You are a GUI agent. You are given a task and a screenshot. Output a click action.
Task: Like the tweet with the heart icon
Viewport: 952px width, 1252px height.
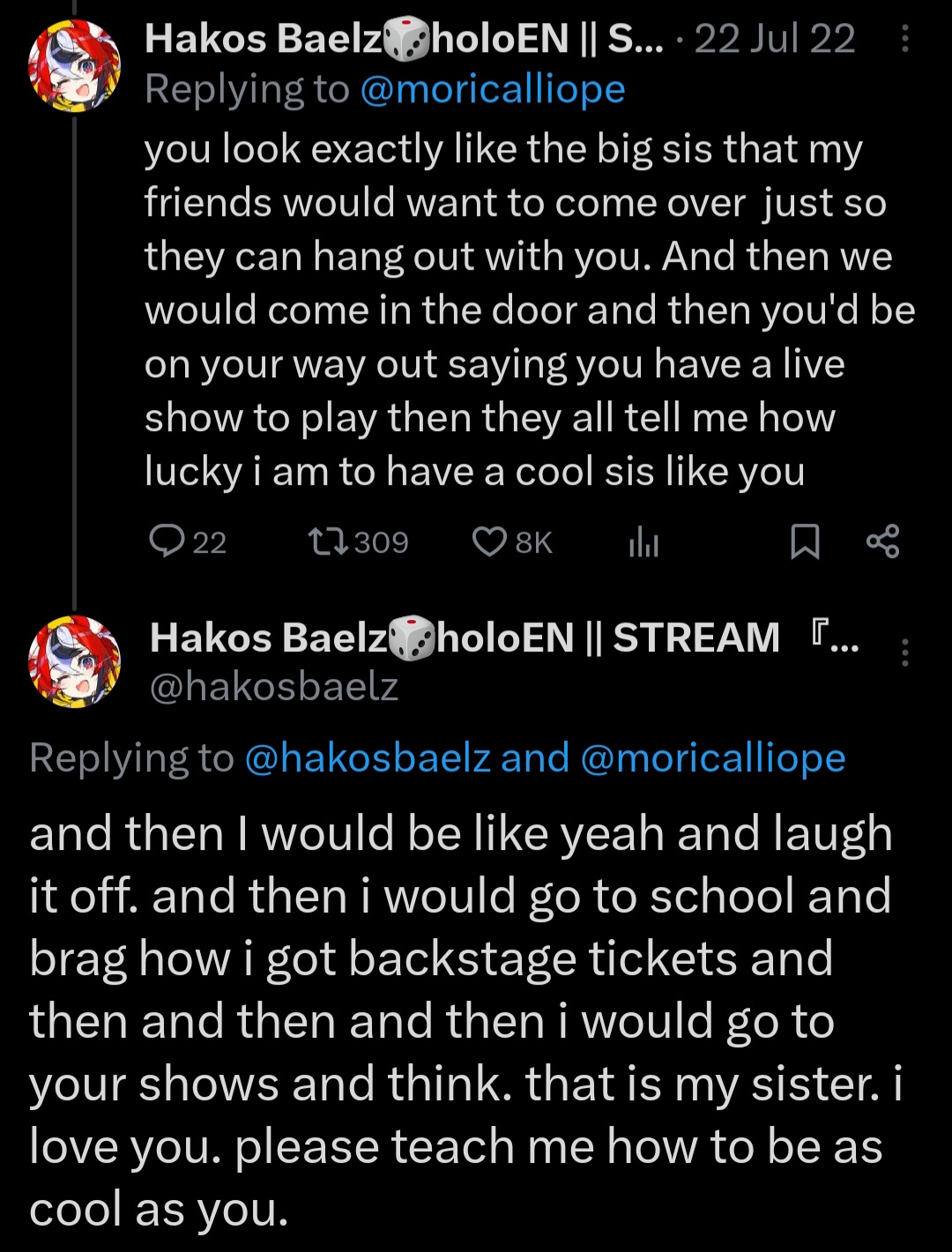[x=489, y=541]
